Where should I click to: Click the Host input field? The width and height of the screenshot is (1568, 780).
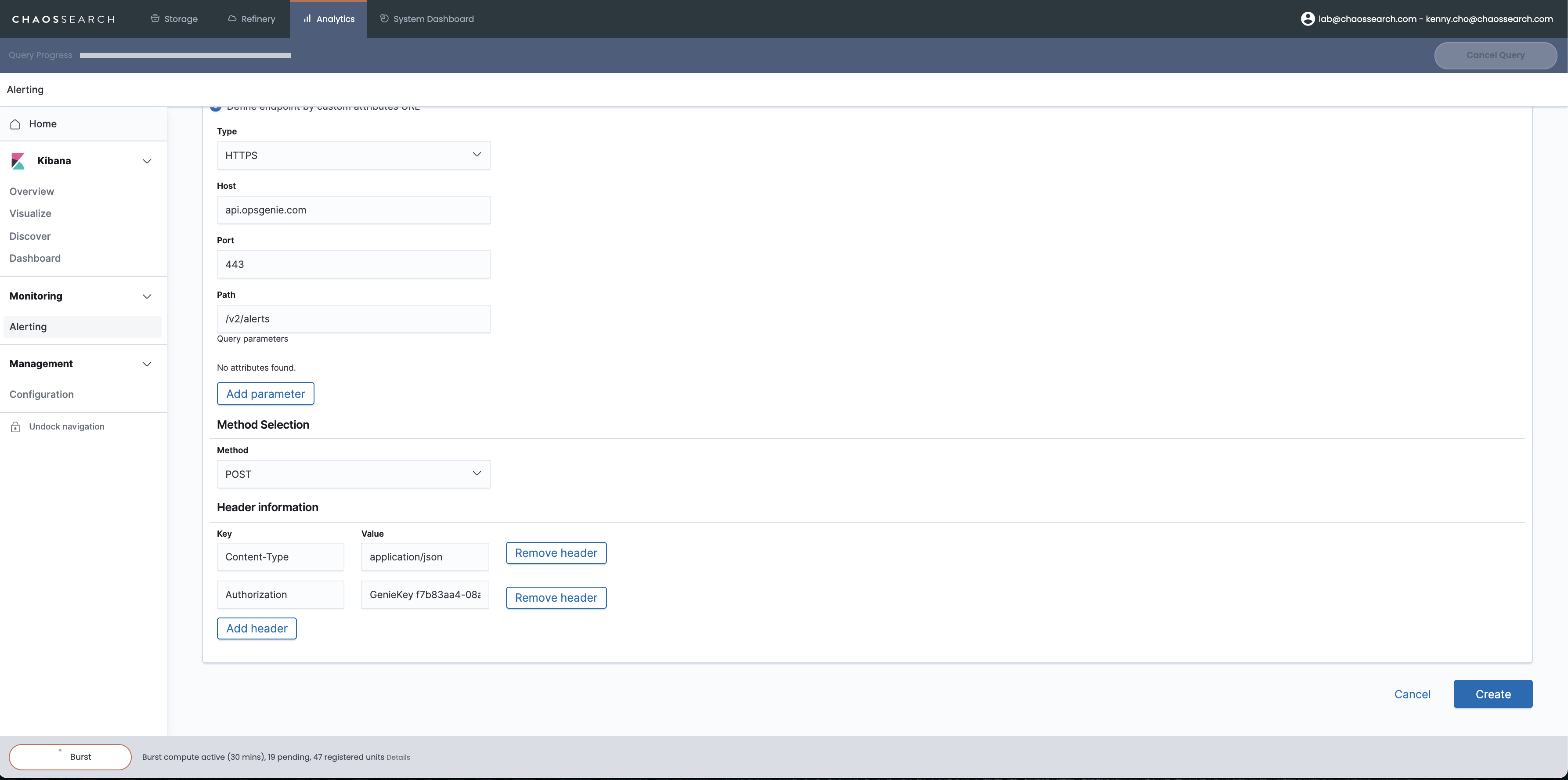pyautogui.click(x=353, y=210)
